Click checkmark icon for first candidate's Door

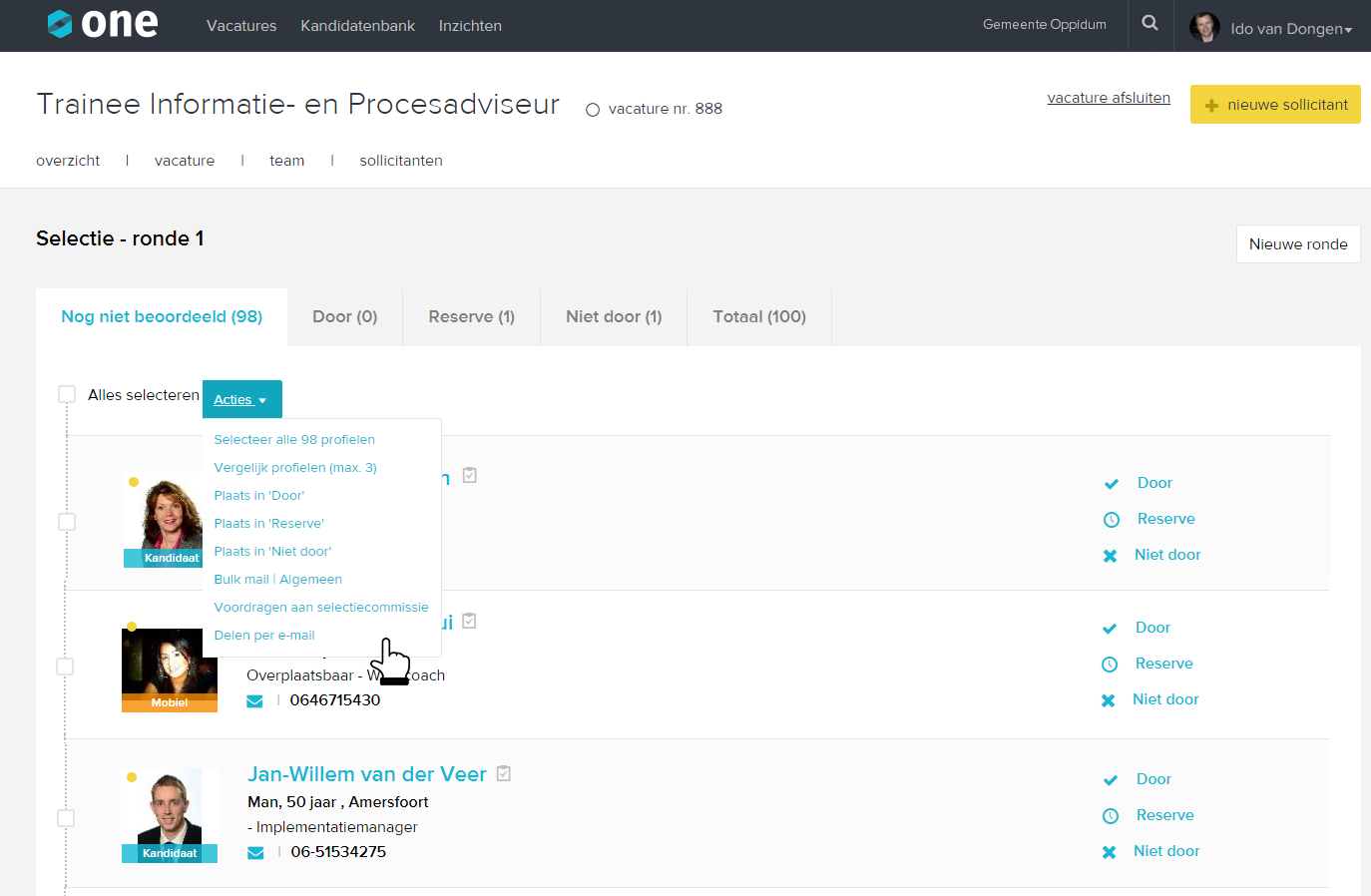(x=1111, y=484)
